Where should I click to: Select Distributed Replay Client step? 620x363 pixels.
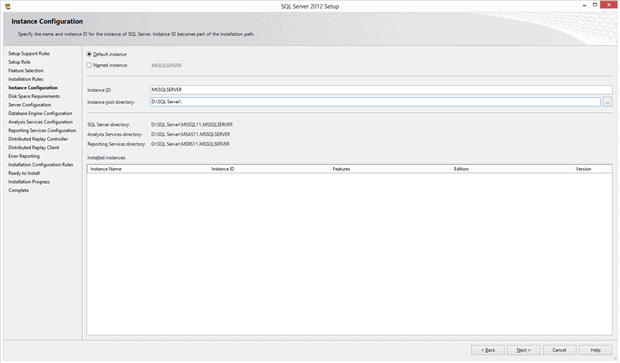tap(34, 147)
